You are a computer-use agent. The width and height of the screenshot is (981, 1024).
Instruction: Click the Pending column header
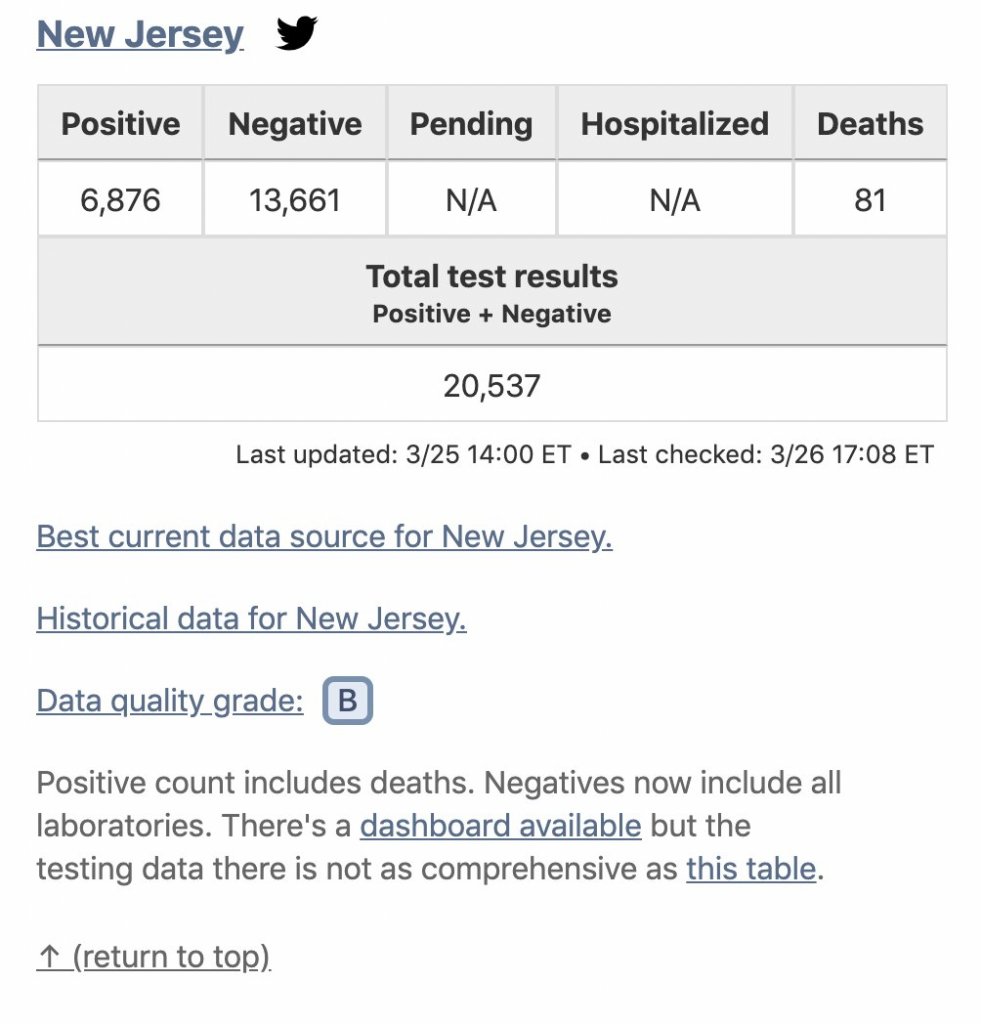[471, 124]
